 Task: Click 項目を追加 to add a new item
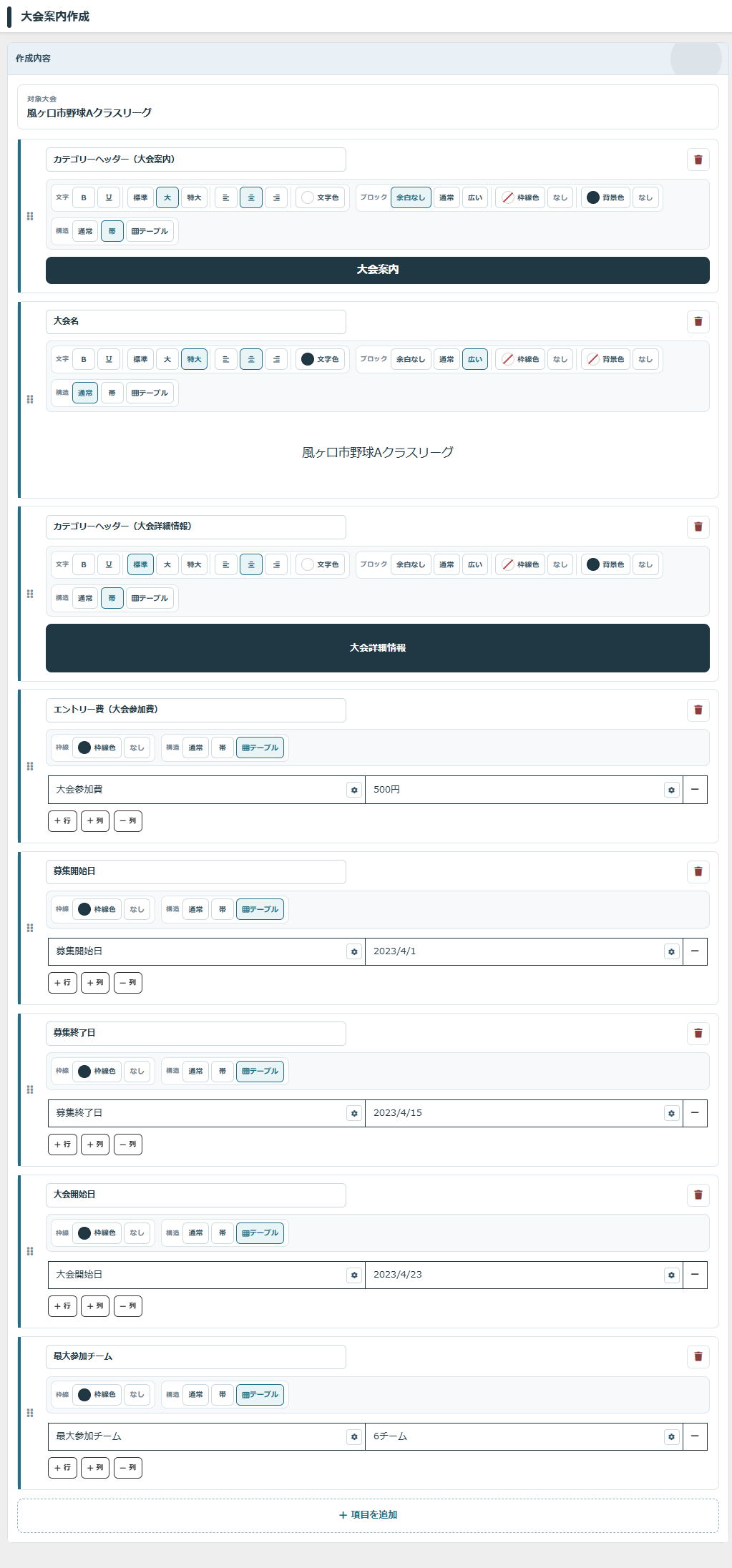pos(368,1515)
